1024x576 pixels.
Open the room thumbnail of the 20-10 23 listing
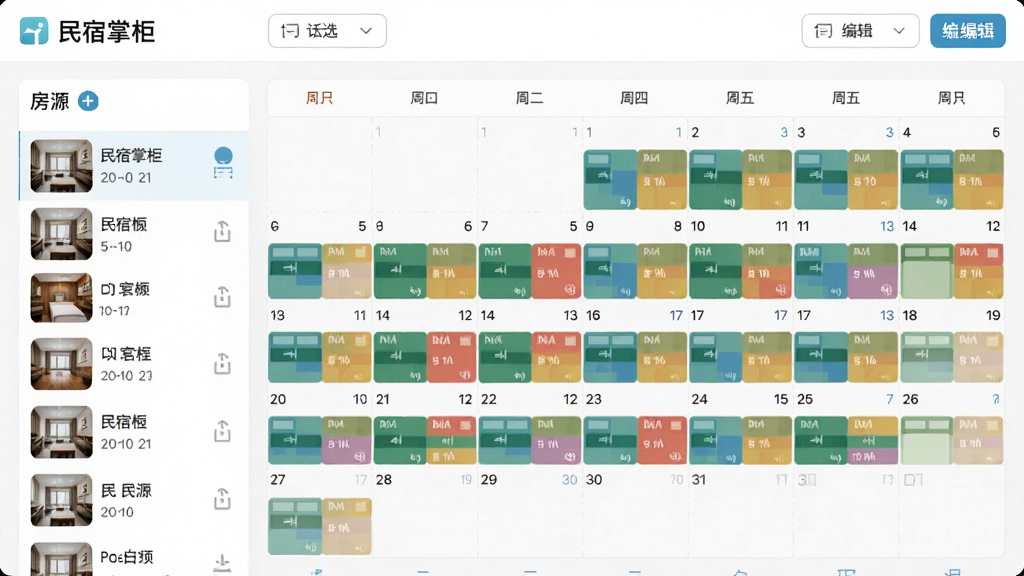(x=61, y=364)
